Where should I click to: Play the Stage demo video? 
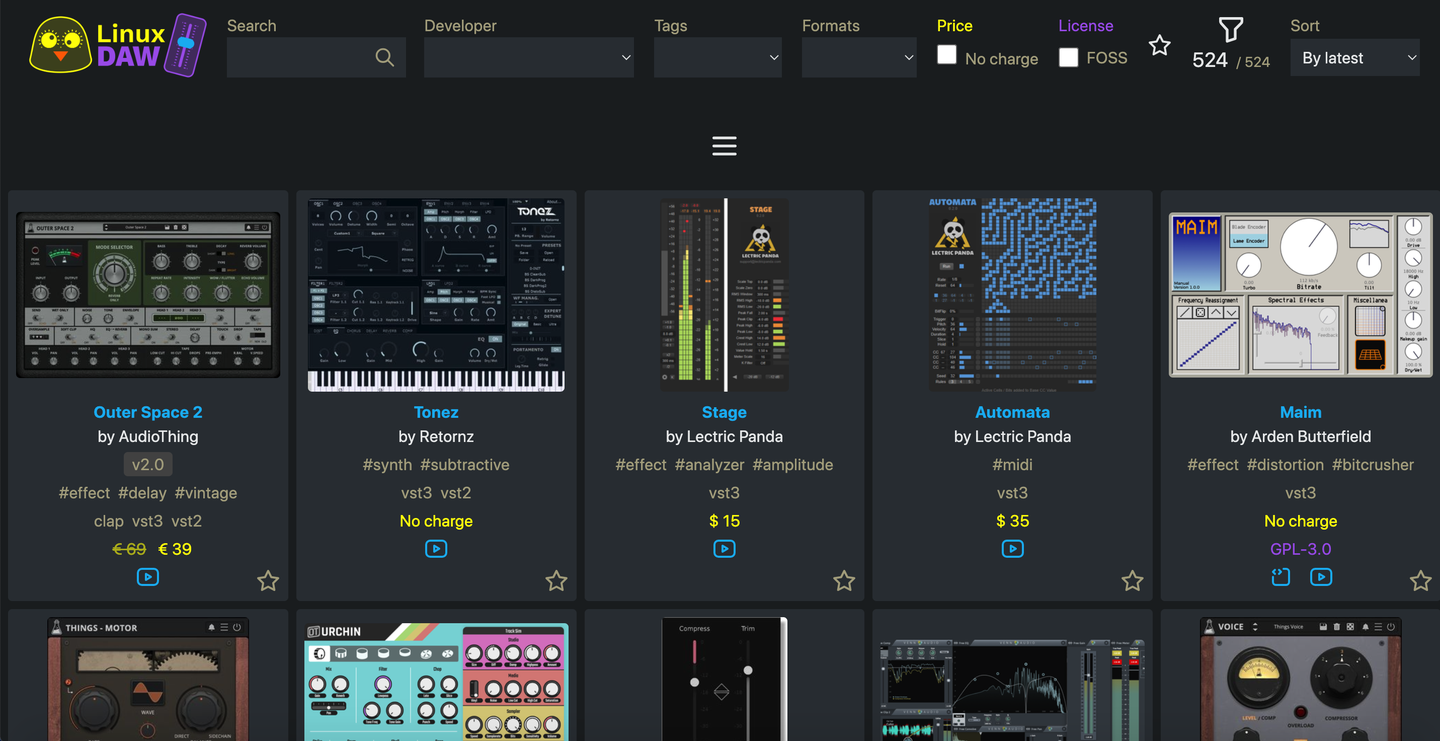pos(724,548)
